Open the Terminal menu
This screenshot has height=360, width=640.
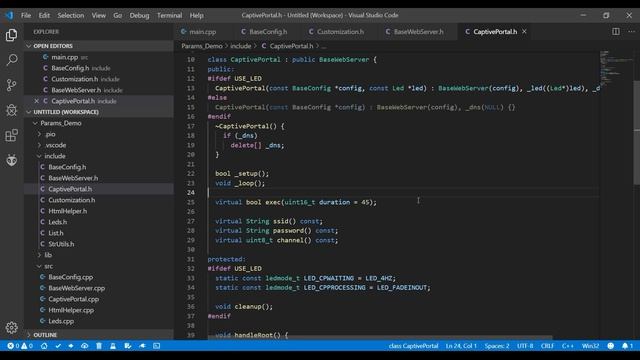[x=169, y=15]
